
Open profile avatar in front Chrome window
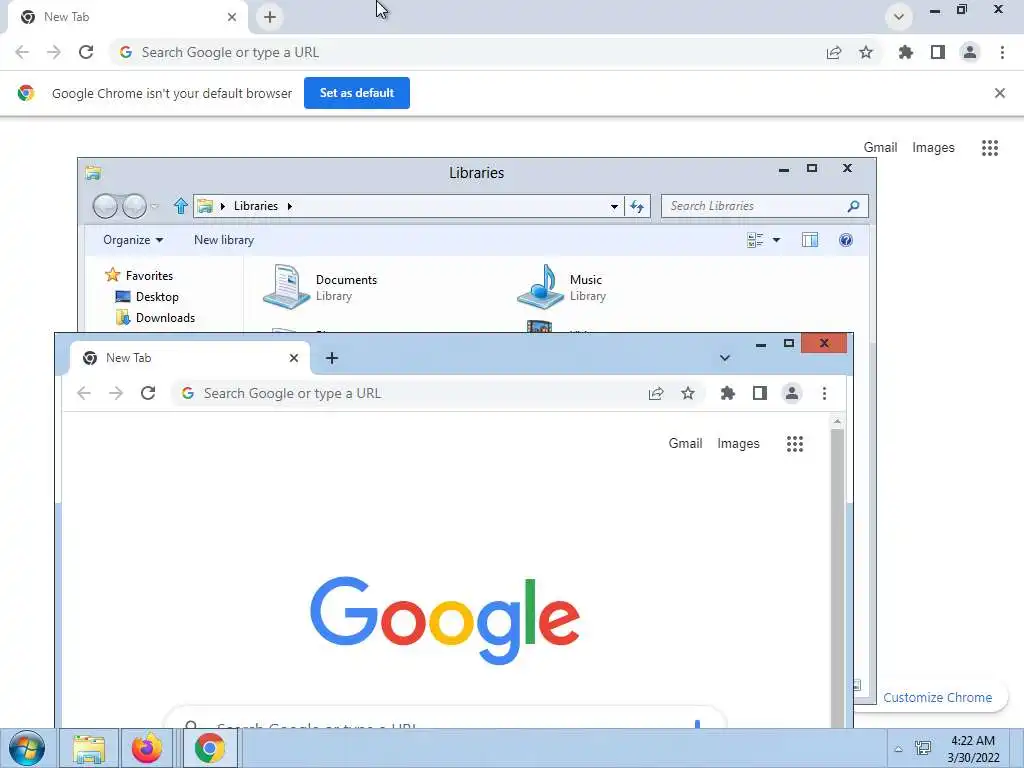point(792,393)
